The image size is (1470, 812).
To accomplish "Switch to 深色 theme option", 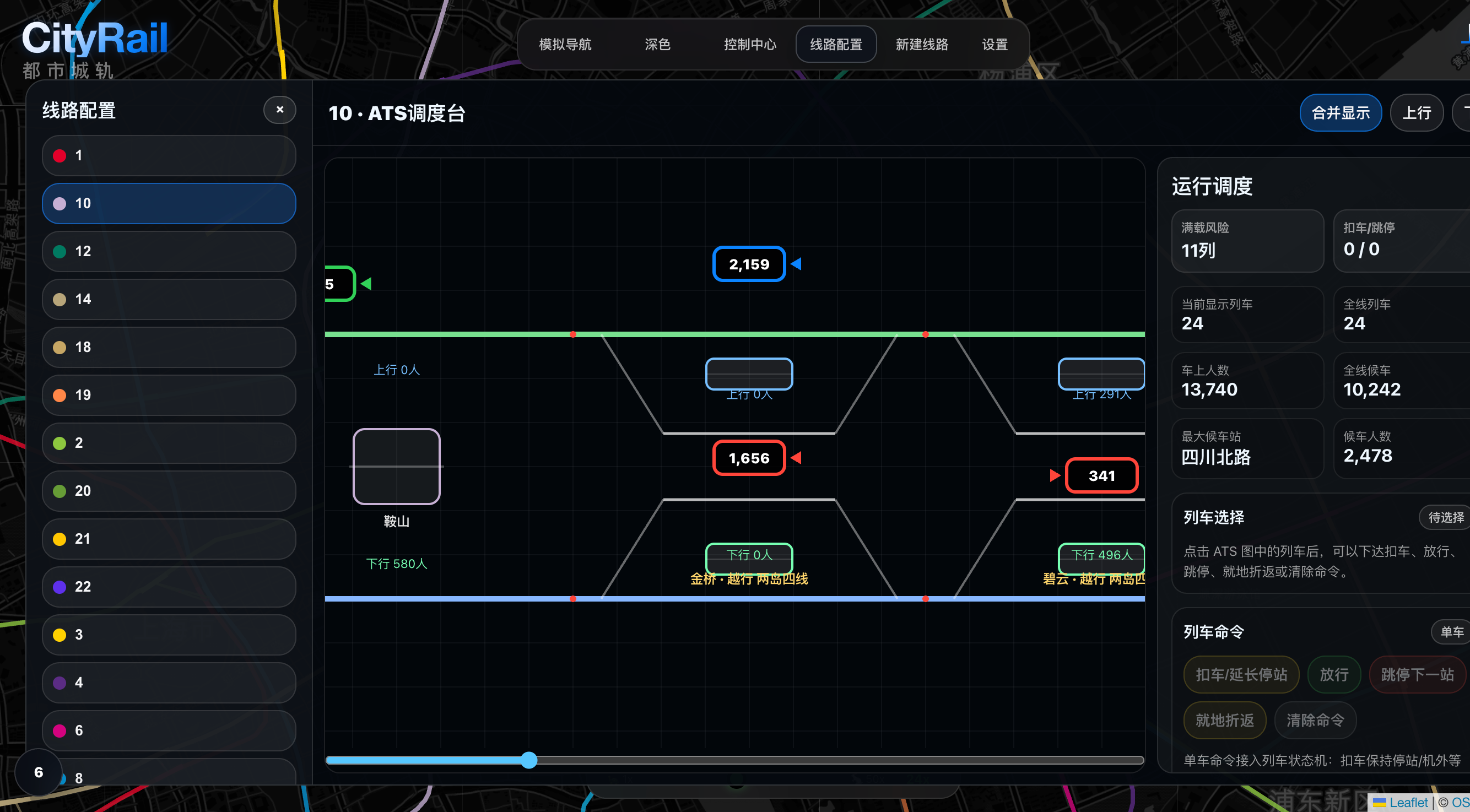I will coord(657,45).
